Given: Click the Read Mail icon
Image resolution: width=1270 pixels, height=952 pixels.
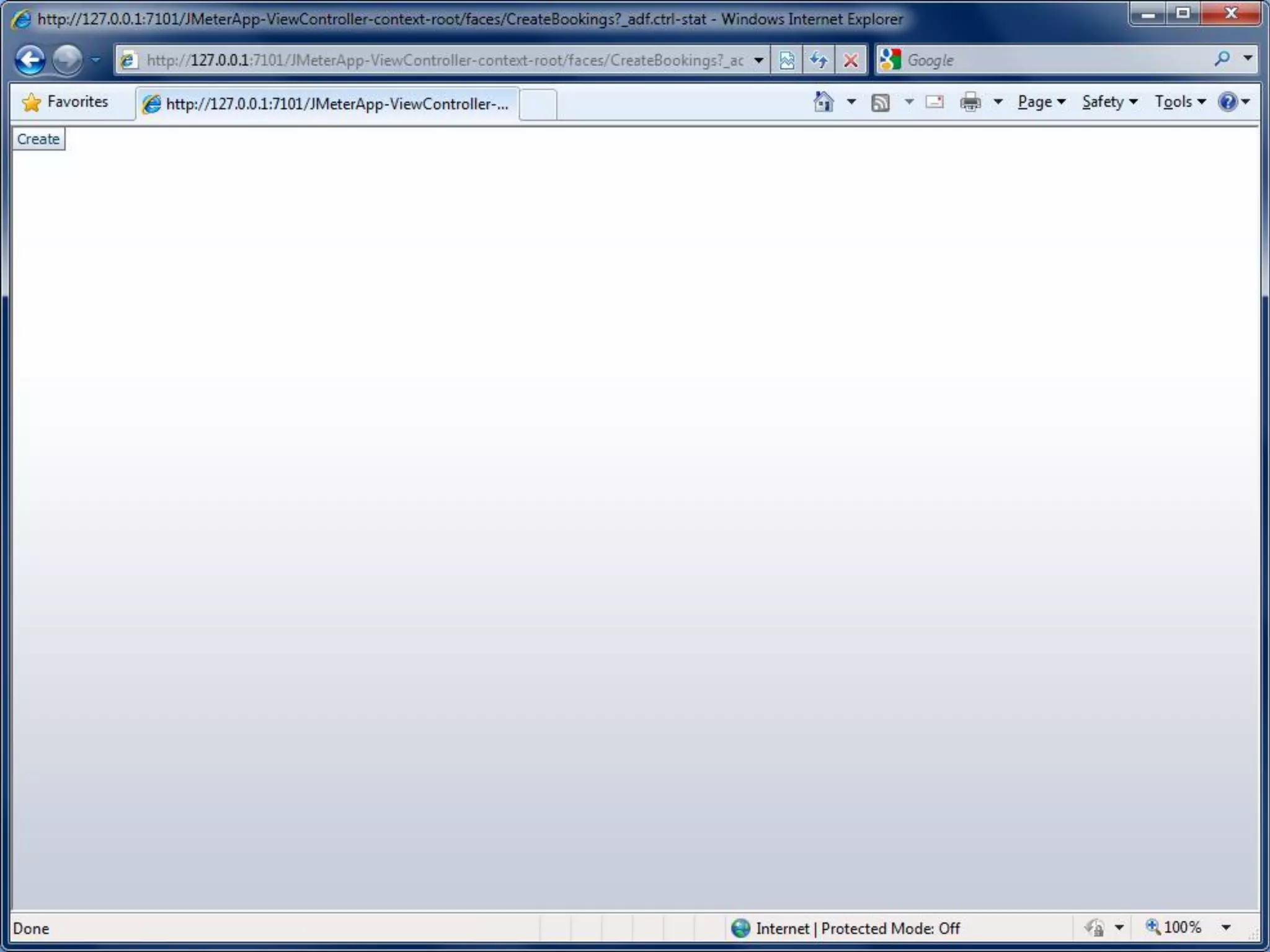Looking at the screenshot, I should coord(935,102).
